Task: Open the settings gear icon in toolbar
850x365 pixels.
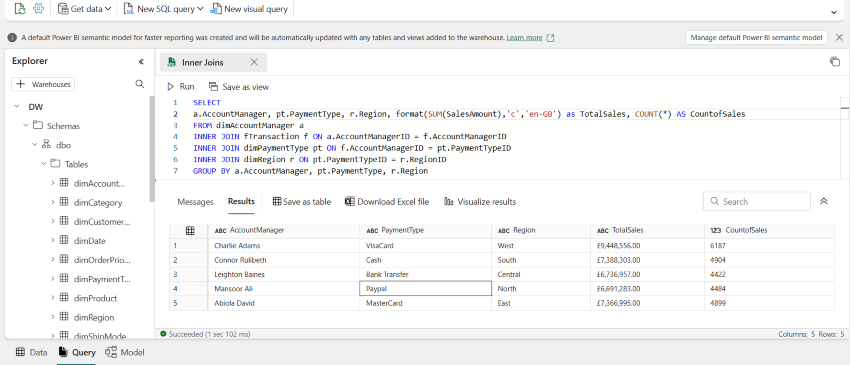Action: click(38, 9)
